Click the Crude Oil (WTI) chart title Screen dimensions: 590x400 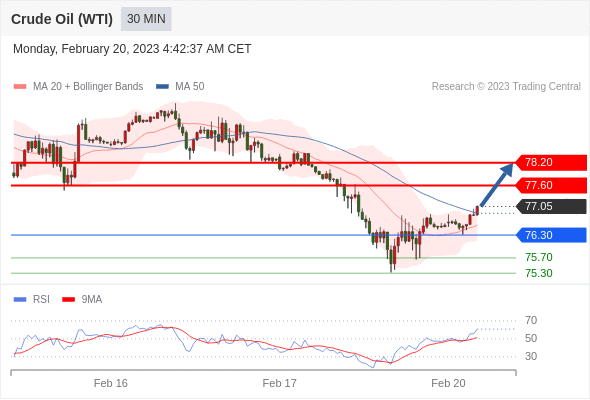point(62,19)
